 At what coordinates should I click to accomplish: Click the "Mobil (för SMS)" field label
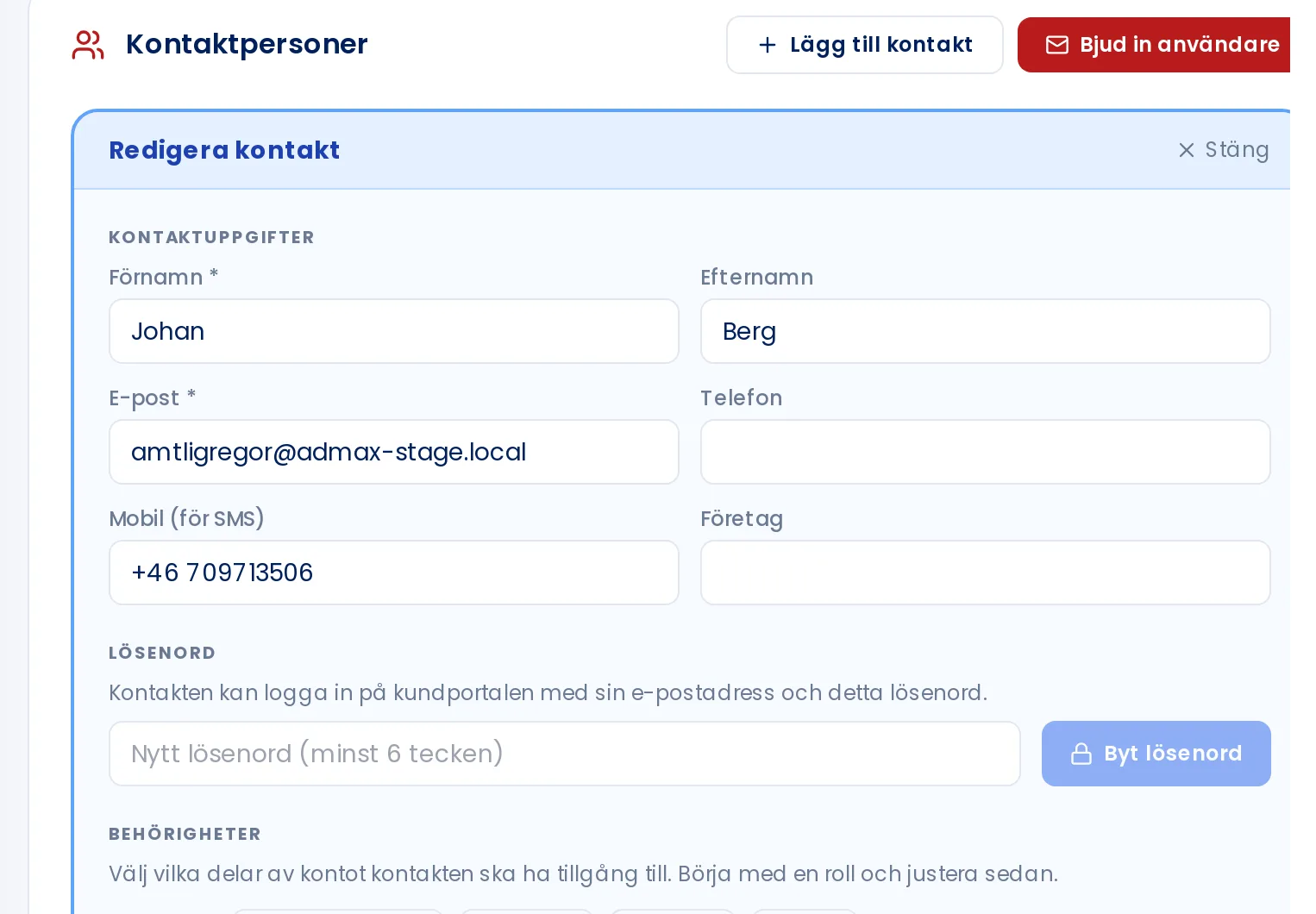click(186, 518)
